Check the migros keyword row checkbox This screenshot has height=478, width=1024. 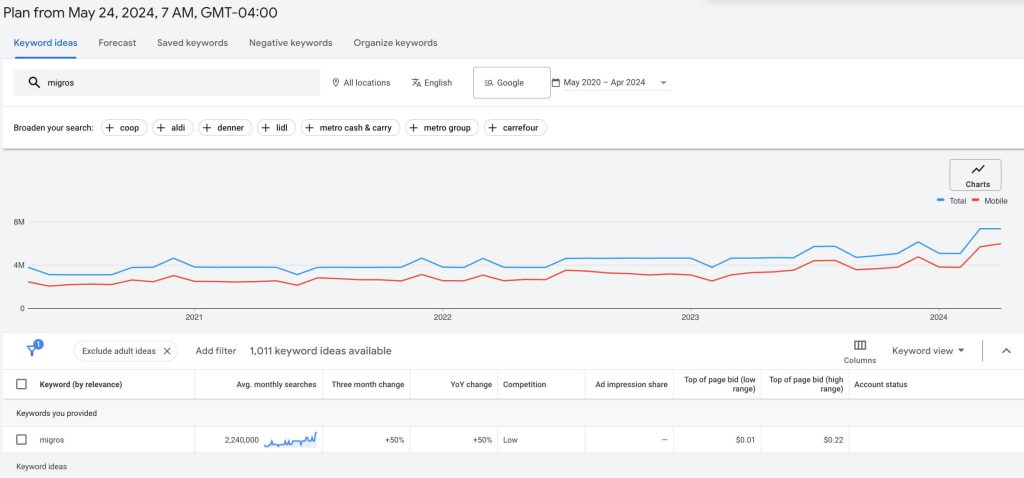[x=22, y=439]
